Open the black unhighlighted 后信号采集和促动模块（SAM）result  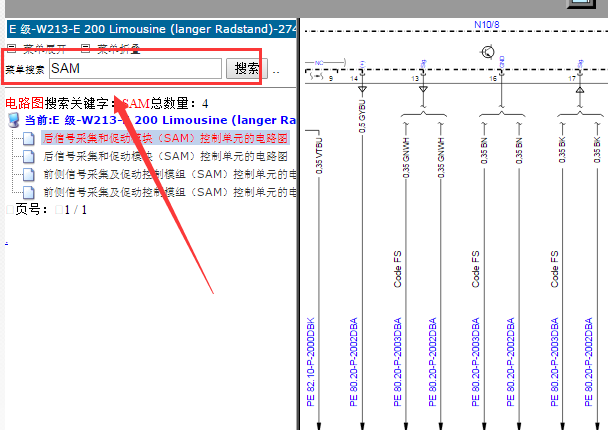point(165,156)
